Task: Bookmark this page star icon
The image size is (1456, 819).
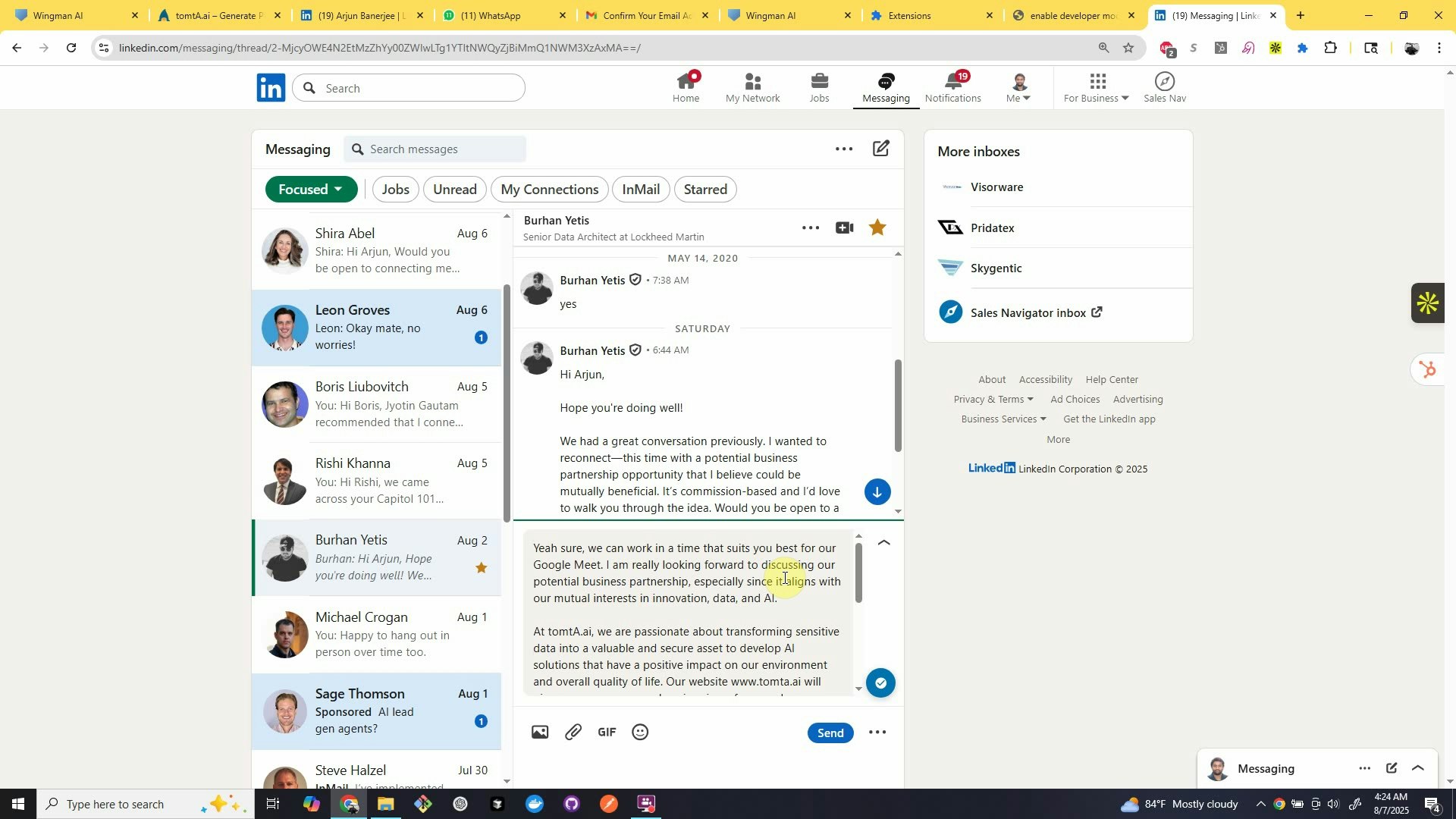Action: 1128,49
